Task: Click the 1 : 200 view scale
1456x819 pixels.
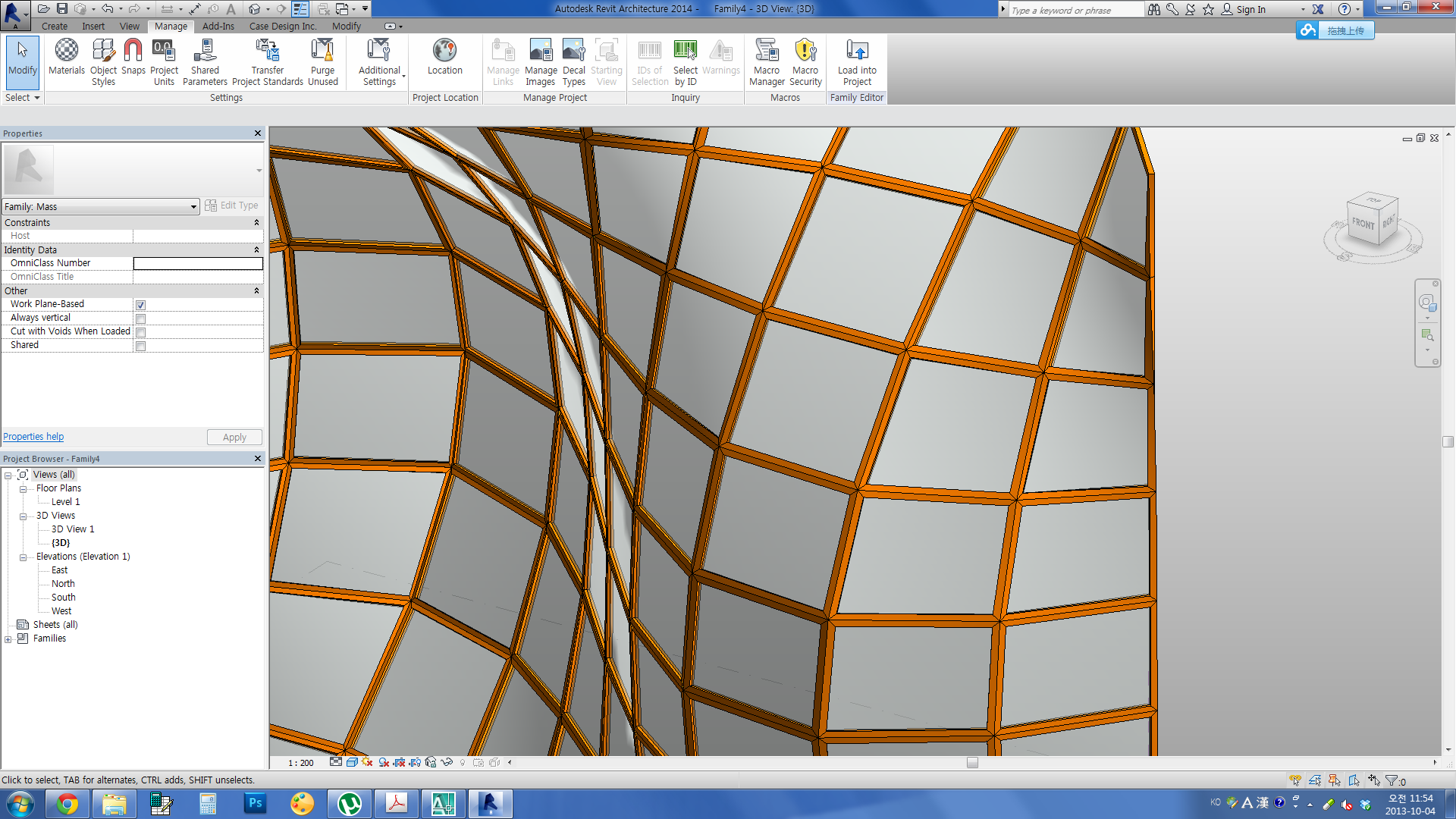Action: click(x=300, y=763)
